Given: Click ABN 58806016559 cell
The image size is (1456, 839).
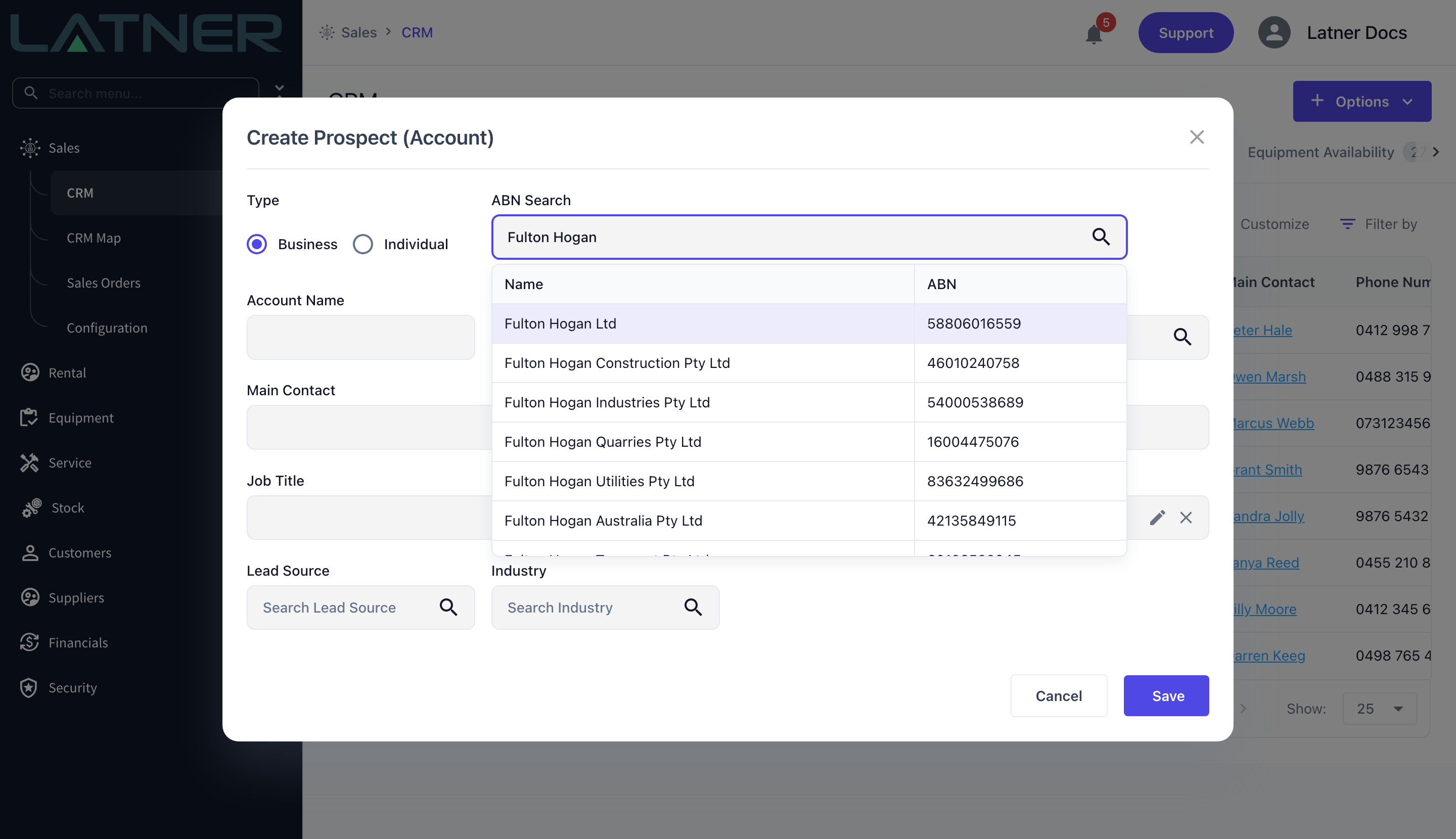Looking at the screenshot, I should (1020, 324).
